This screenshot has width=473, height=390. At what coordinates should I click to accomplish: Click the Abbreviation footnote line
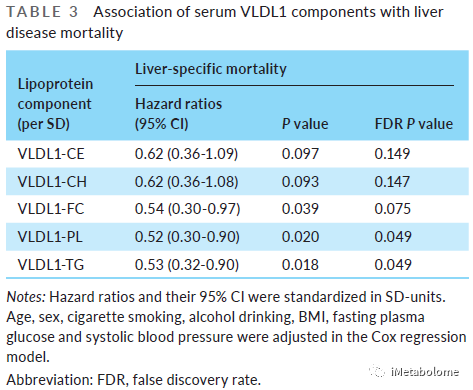point(133,380)
